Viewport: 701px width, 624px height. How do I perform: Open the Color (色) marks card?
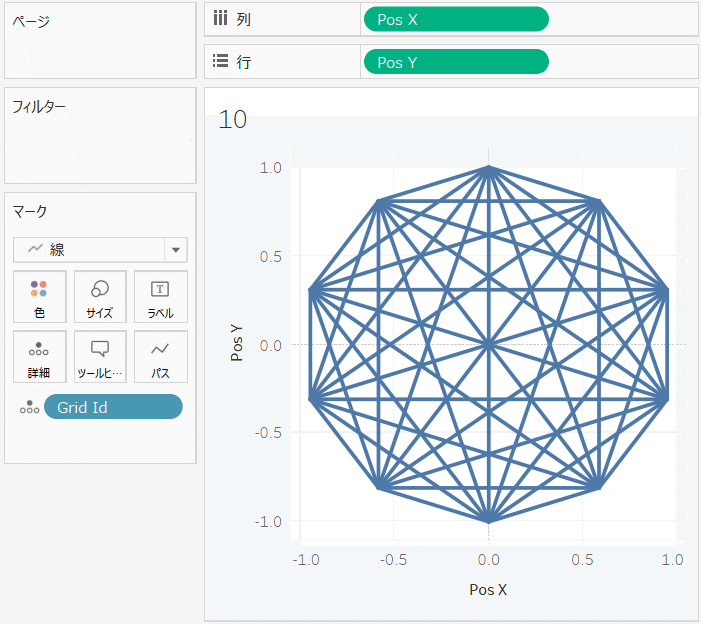[x=40, y=296]
